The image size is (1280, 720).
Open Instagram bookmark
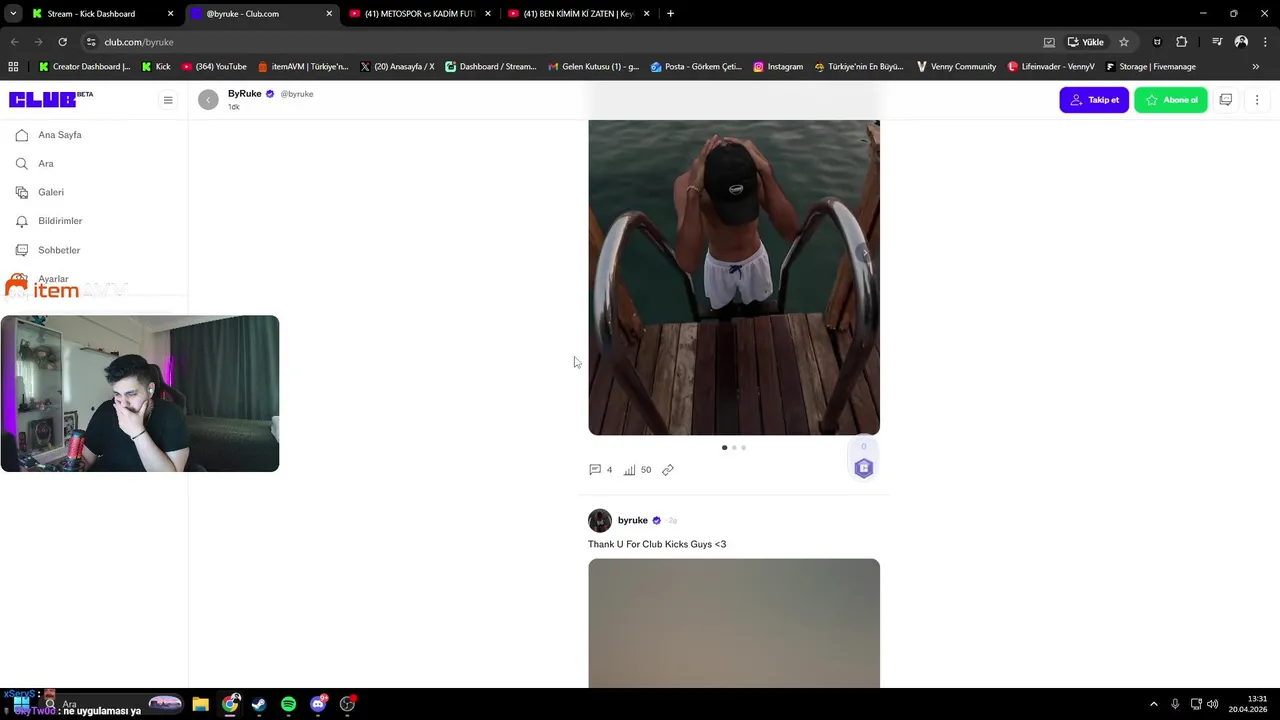[x=778, y=66]
